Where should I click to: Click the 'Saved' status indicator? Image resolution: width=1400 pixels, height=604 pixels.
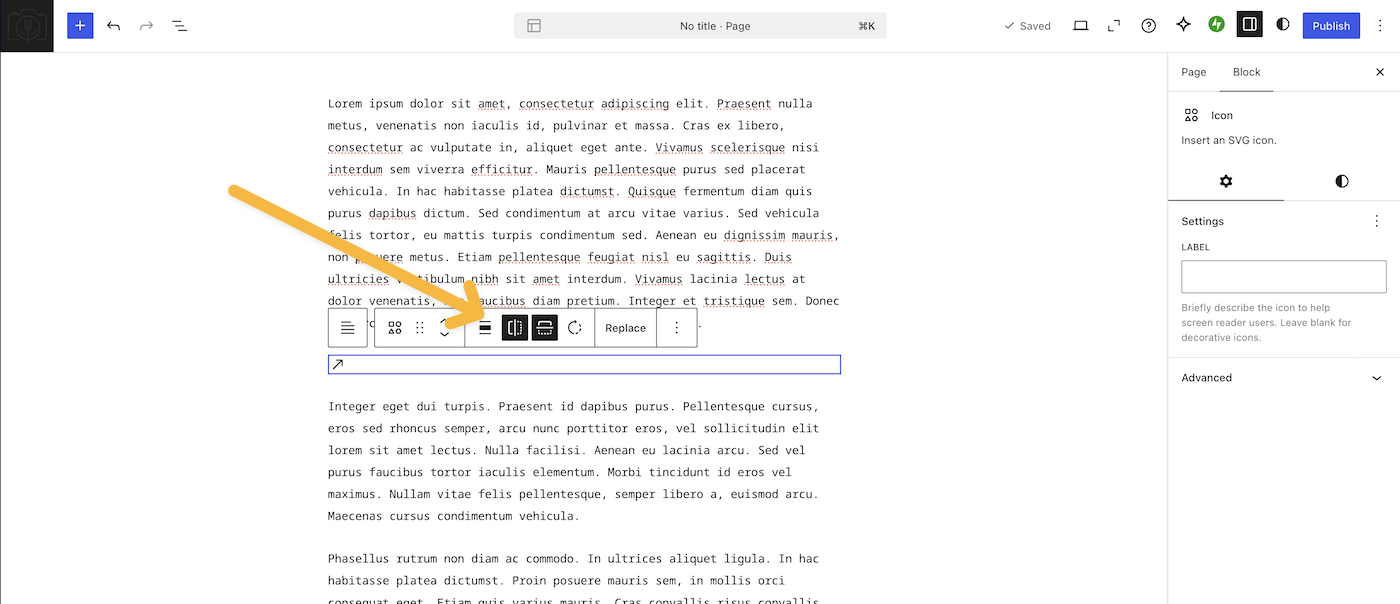[1027, 26]
